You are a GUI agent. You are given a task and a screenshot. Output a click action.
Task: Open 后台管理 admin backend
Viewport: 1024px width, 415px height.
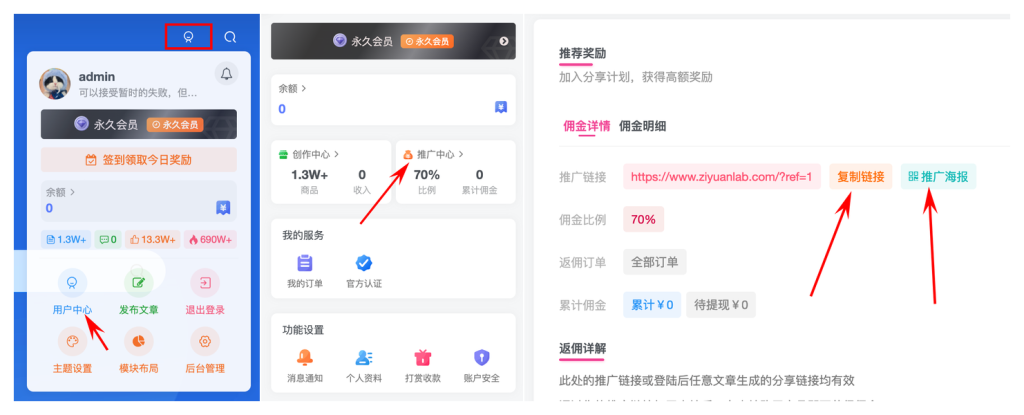pyautogui.click(x=204, y=351)
